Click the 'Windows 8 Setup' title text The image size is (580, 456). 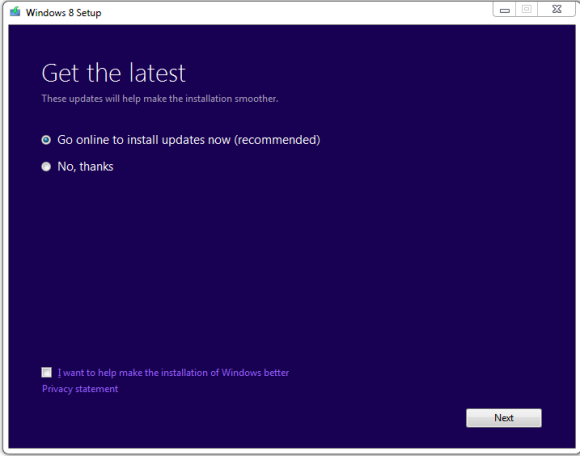tap(64, 13)
